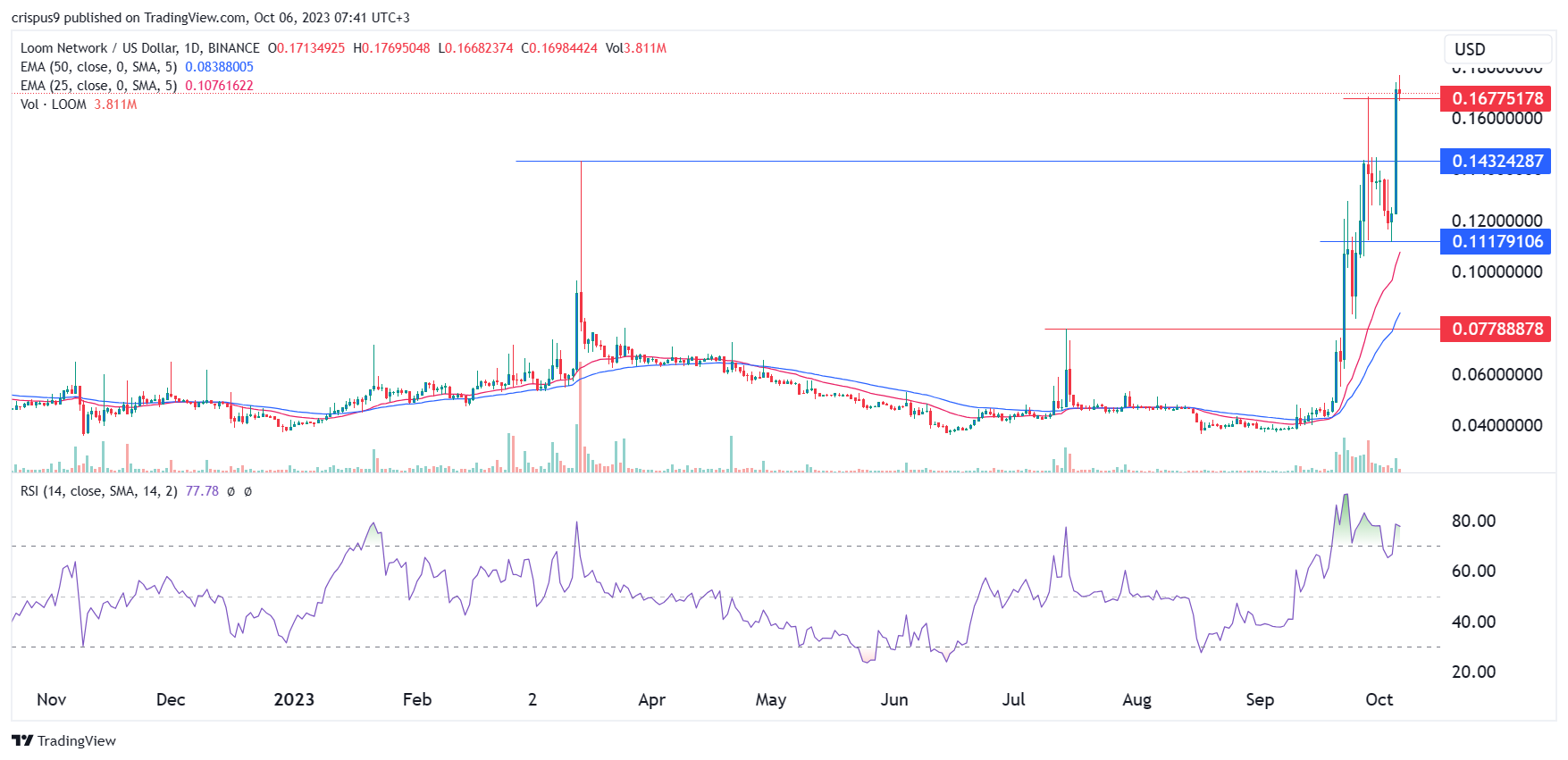Click the 80.00 RSI scale label
The height and width of the screenshot is (760, 1568).
pyautogui.click(x=1473, y=521)
